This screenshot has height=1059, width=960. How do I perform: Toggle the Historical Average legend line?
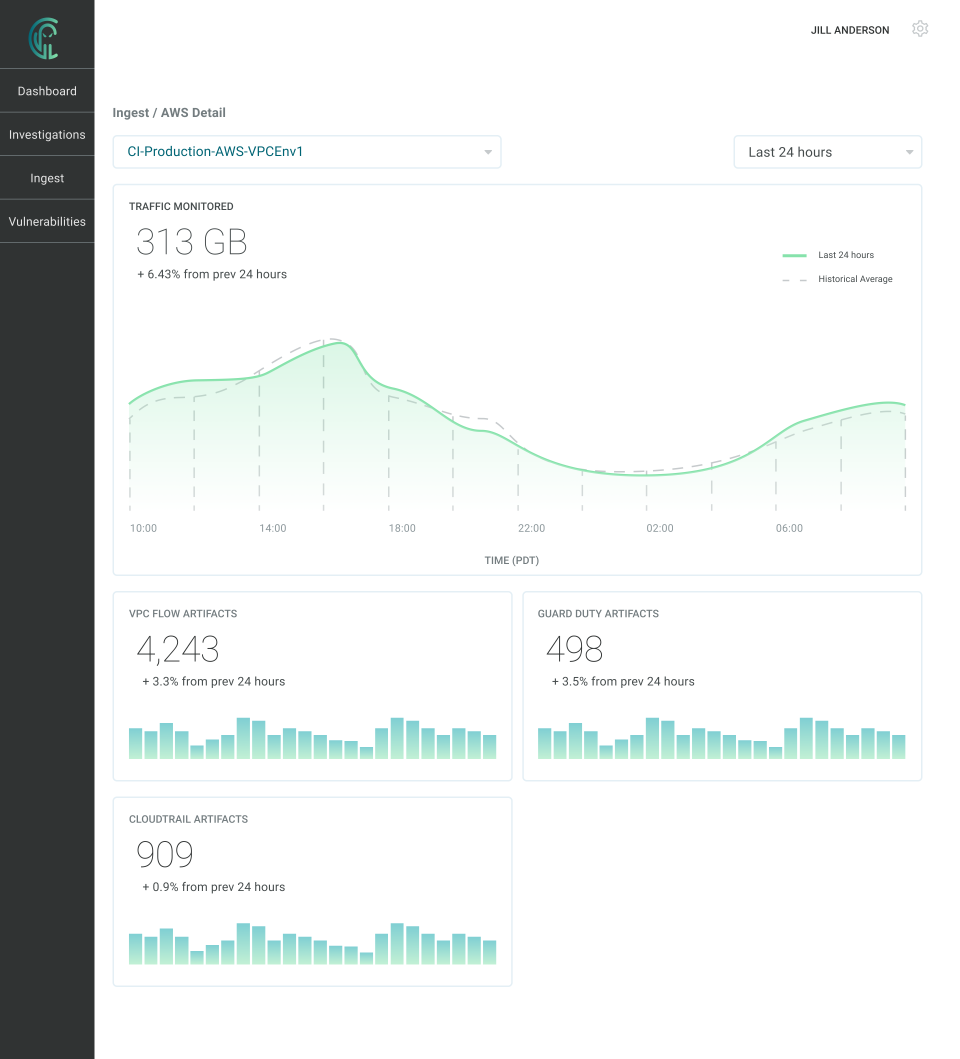coord(794,279)
